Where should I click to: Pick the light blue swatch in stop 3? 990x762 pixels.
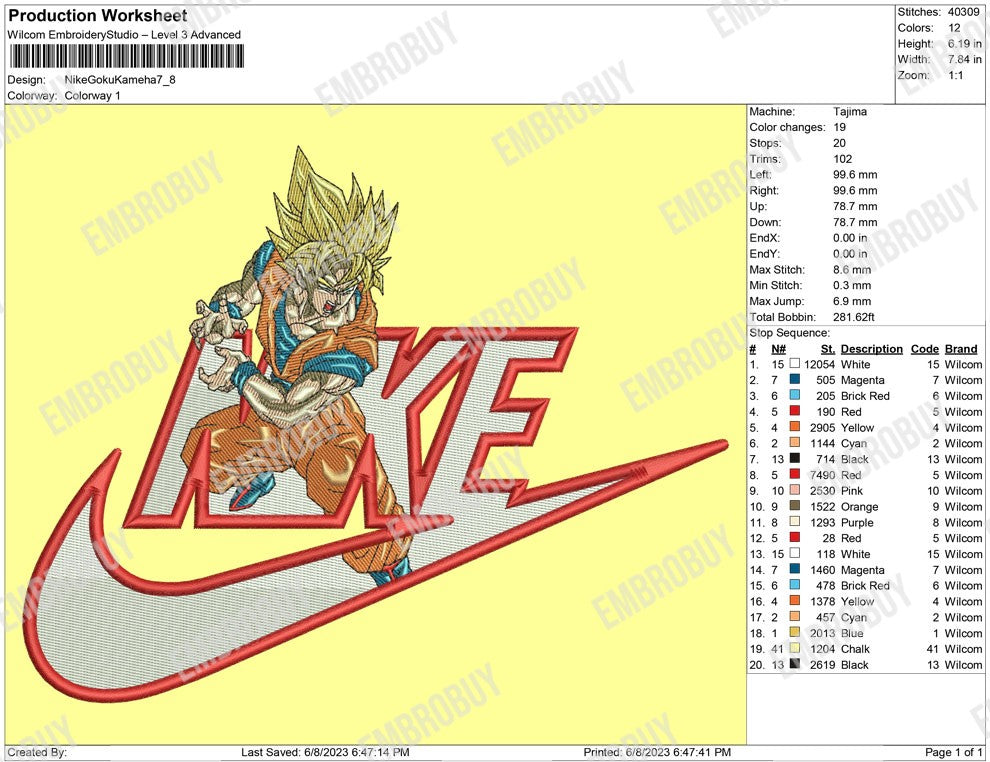[794, 395]
